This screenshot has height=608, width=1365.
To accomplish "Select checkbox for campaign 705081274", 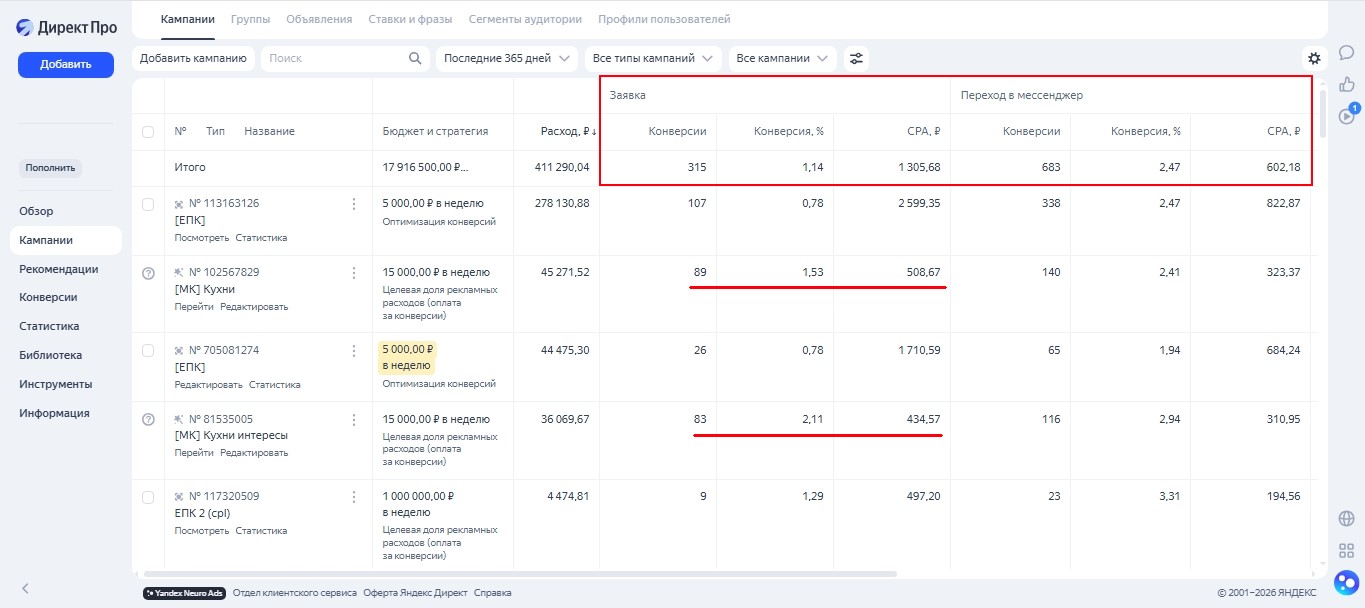I will 148,351.
